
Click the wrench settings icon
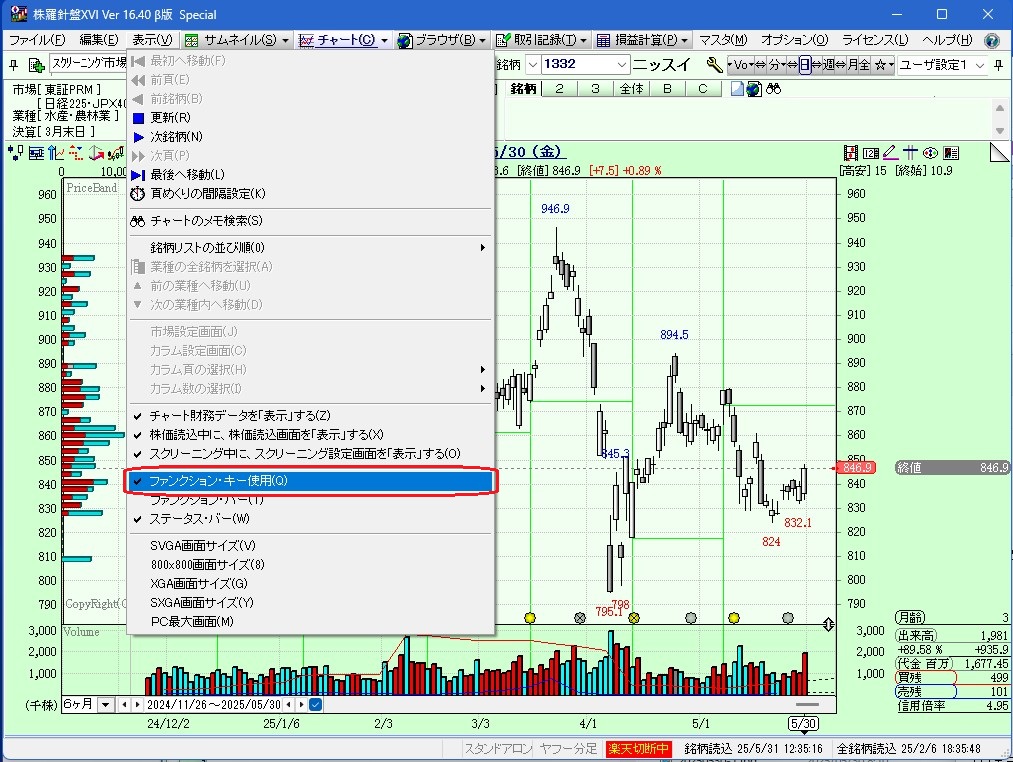[x=714, y=65]
